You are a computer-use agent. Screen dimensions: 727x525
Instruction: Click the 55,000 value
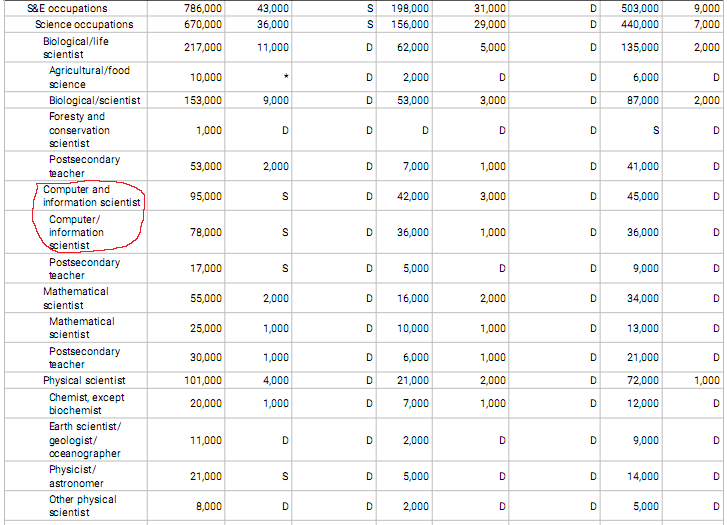206,298
